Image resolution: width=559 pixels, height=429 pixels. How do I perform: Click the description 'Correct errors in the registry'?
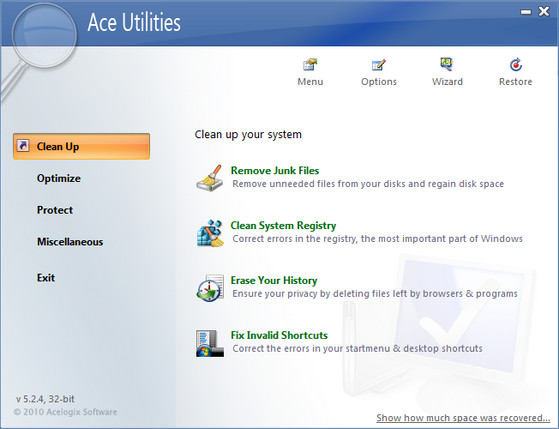tap(378, 239)
